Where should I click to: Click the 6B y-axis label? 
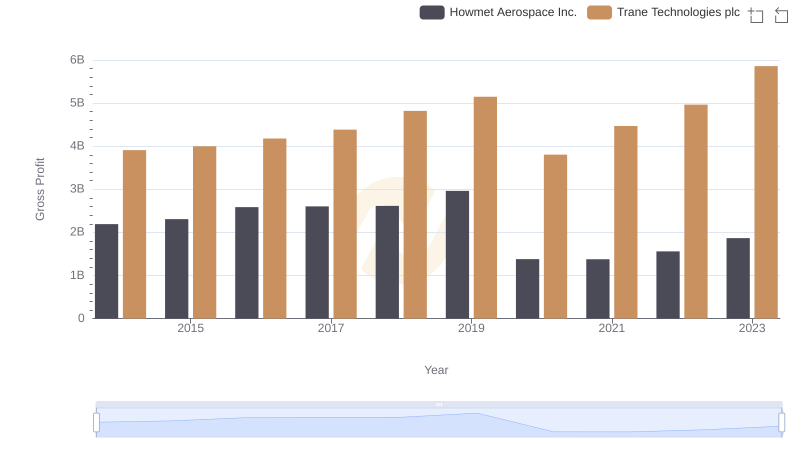click(x=77, y=60)
